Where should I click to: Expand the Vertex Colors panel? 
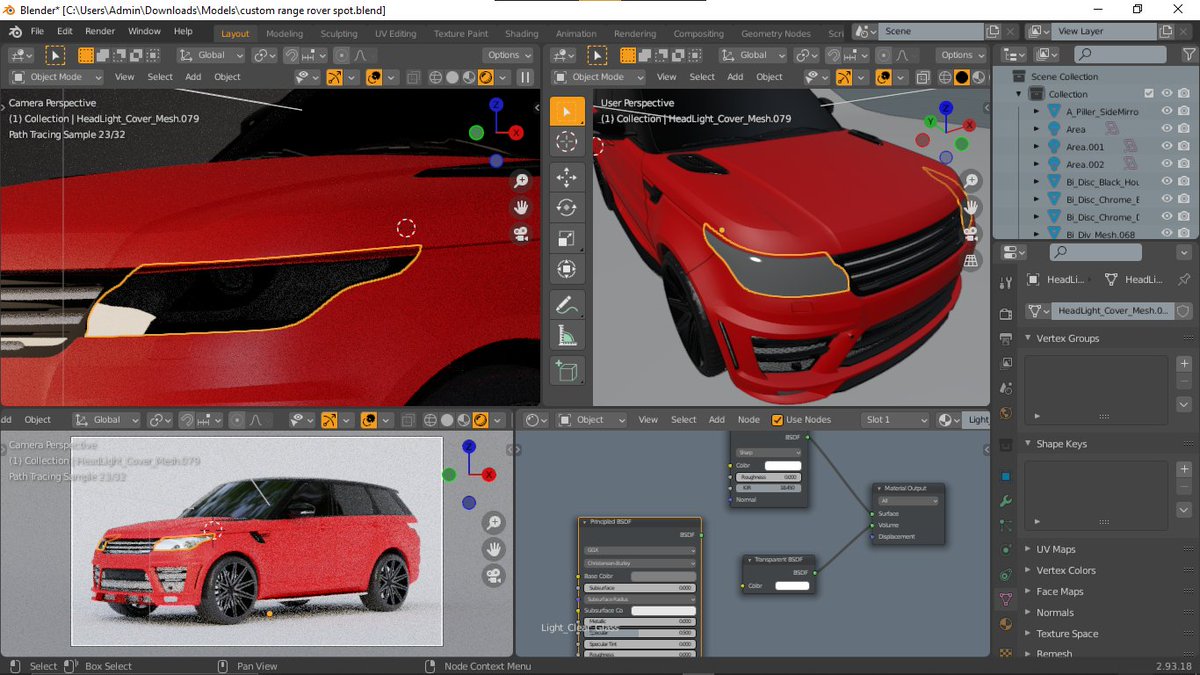(1028, 570)
